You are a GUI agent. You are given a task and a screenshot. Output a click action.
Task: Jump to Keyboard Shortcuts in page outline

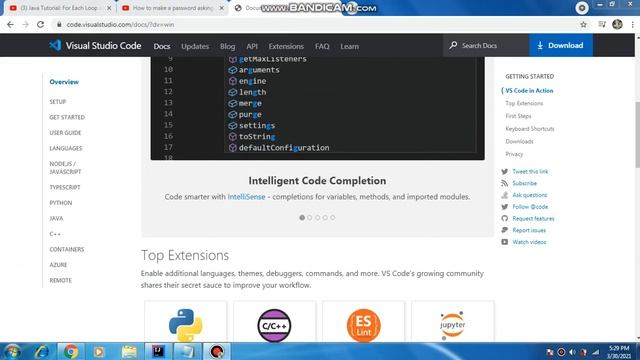530,129
